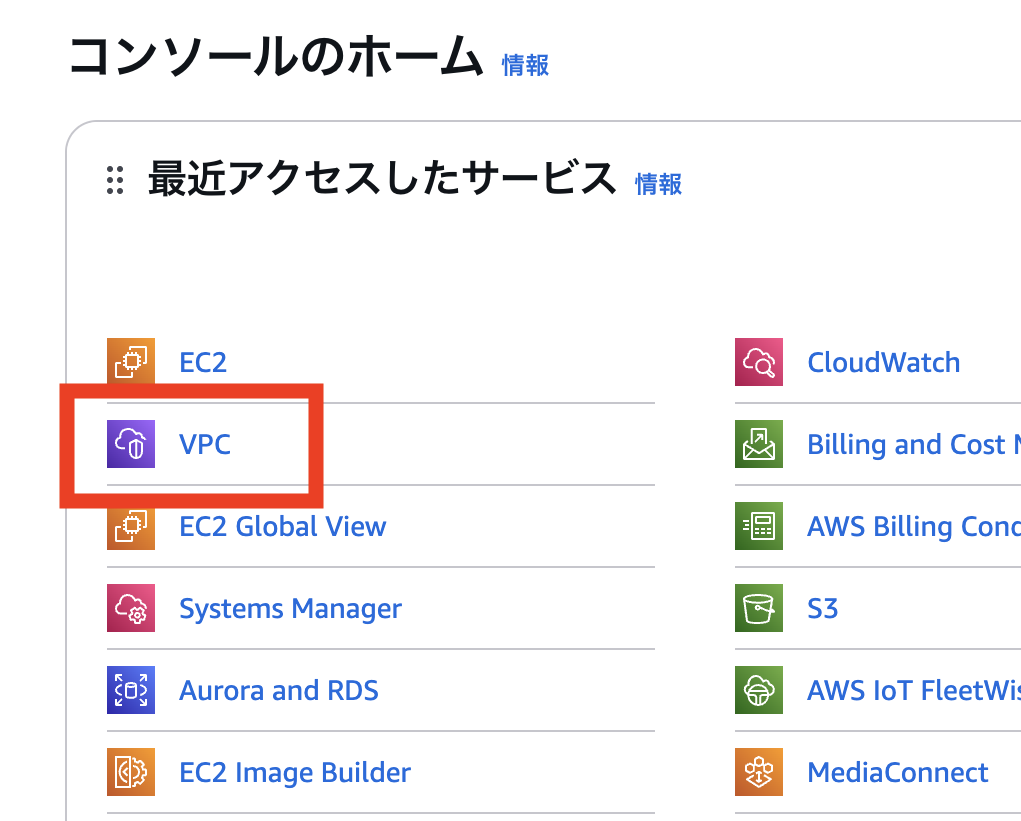Click 情報 next to 最近アクセスしたサービス heading
Screen dimensions: 1021x821
pyautogui.click(x=659, y=184)
